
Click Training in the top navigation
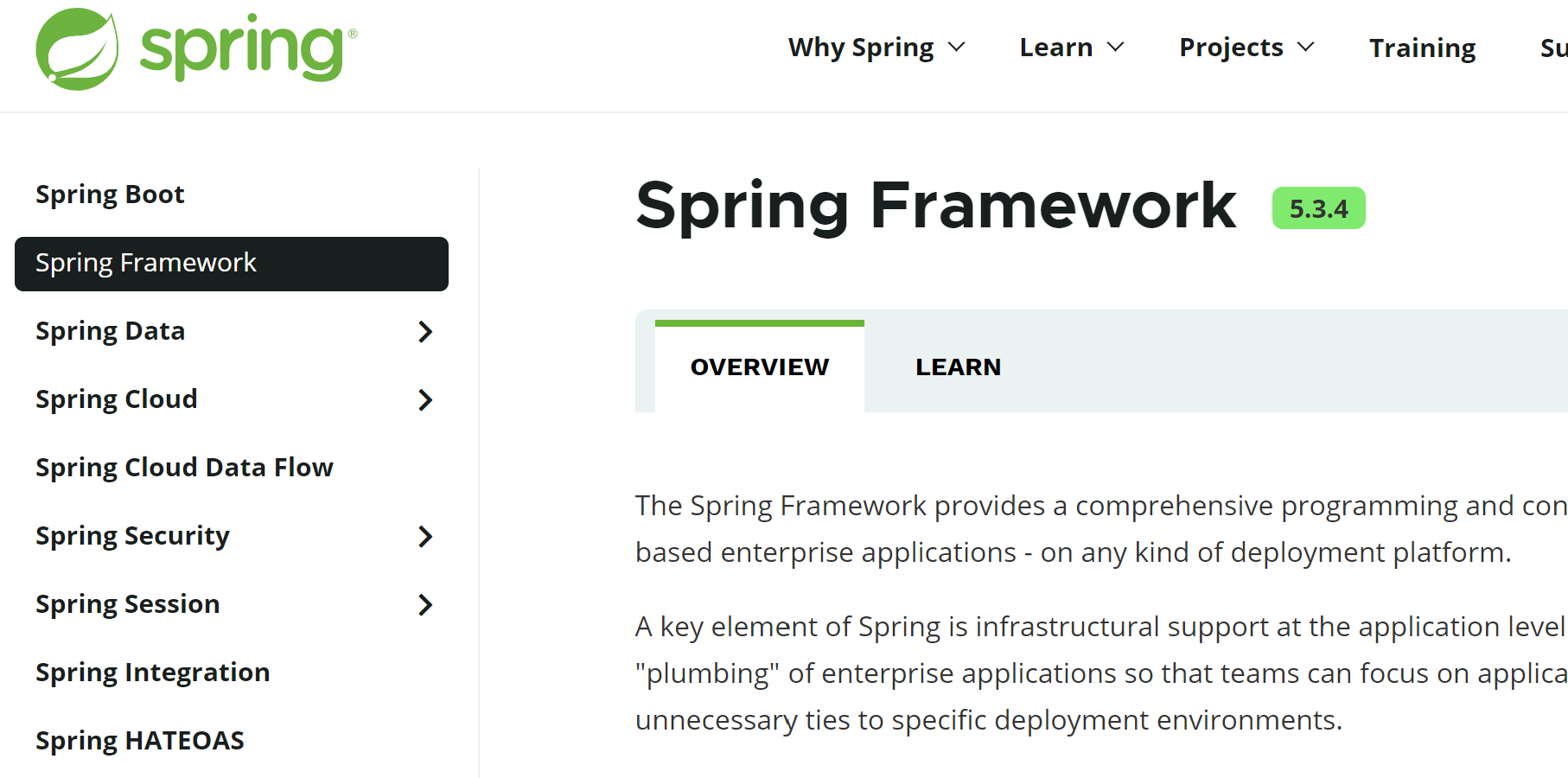click(x=1422, y=48)
